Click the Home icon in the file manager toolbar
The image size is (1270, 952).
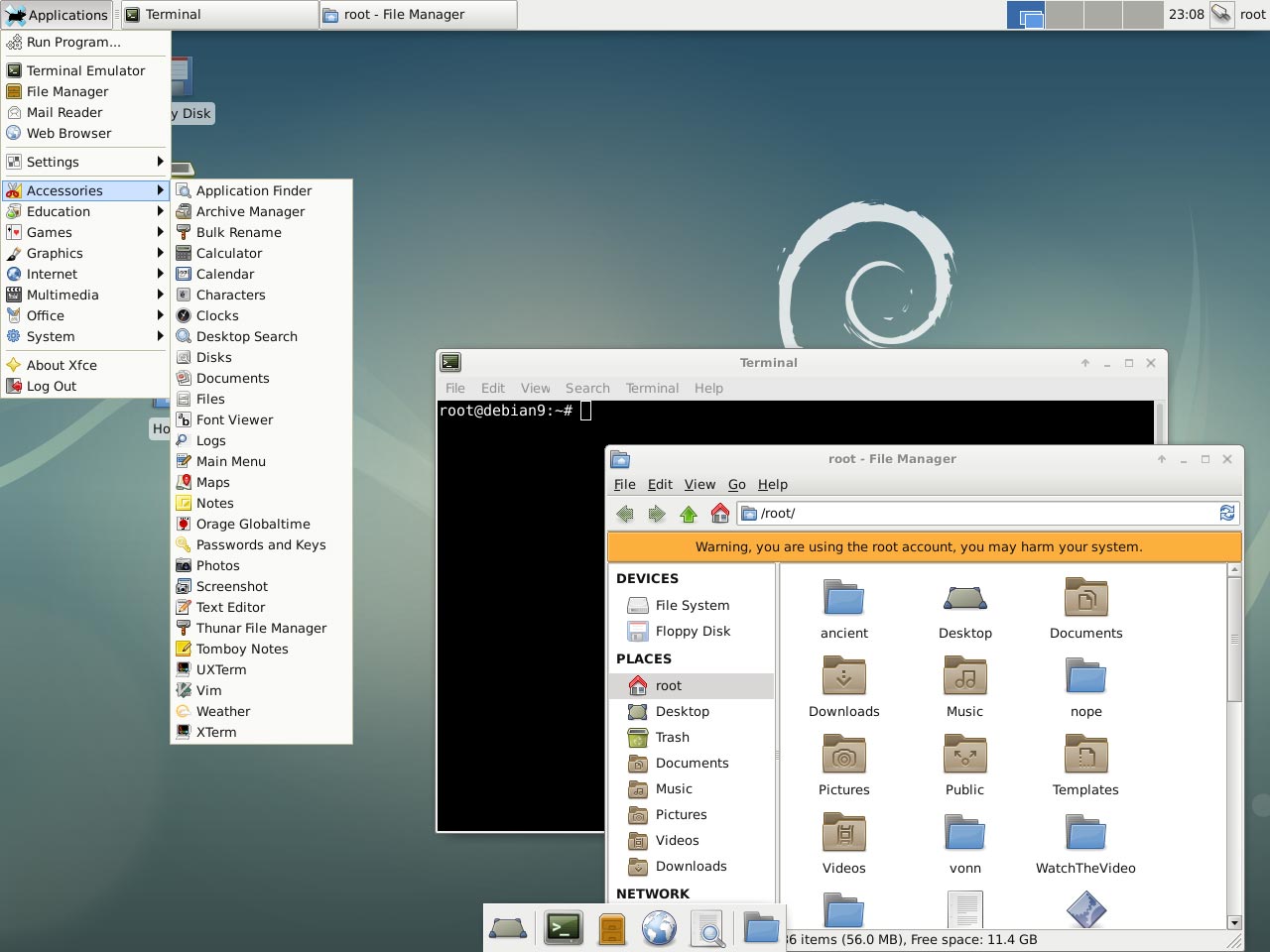coord(720,513)
